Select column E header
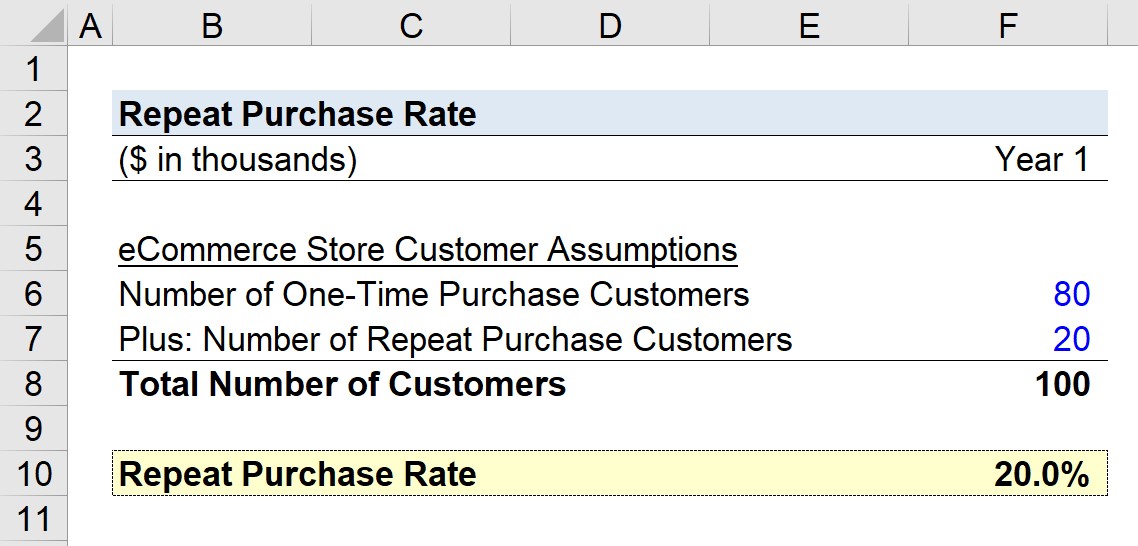The height and width of the screenshot is (546, 1138). point(809,23)
